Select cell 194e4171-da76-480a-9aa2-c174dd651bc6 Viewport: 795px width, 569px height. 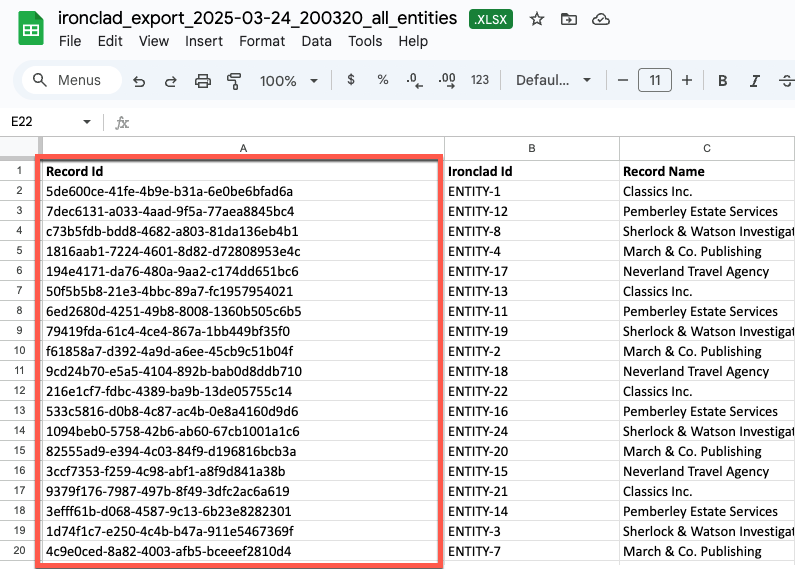(243, 271)
